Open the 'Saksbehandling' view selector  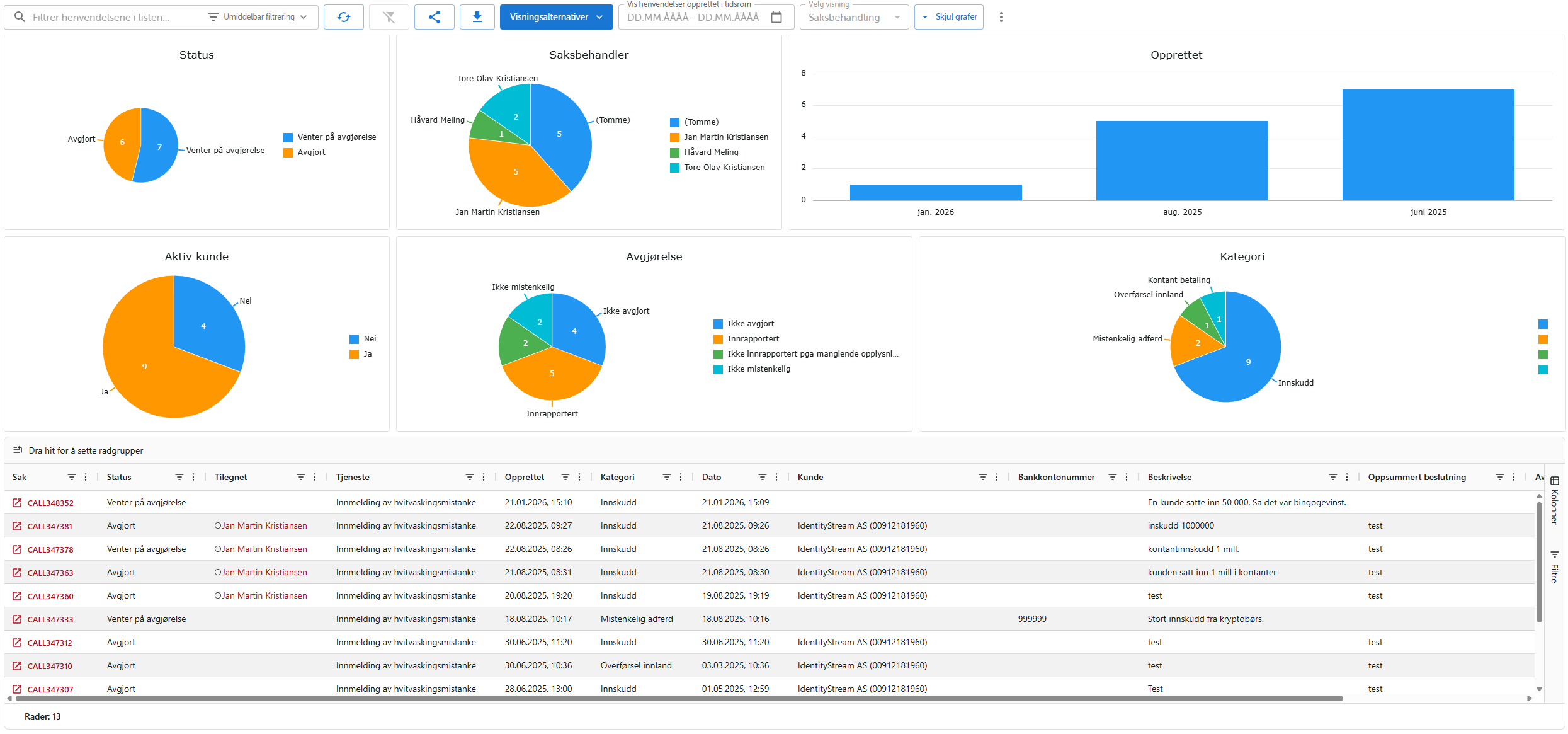(x=853, y=17)
